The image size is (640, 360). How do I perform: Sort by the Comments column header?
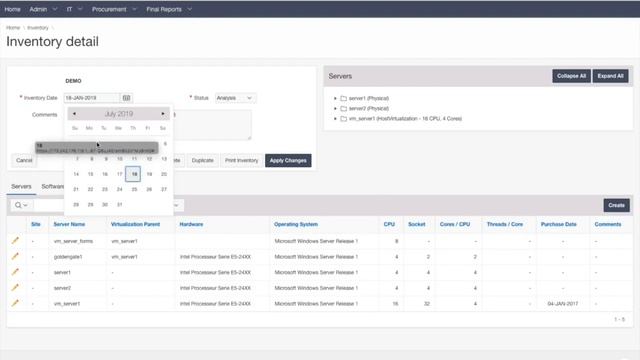pyautogui.click(x=608, y=224)
